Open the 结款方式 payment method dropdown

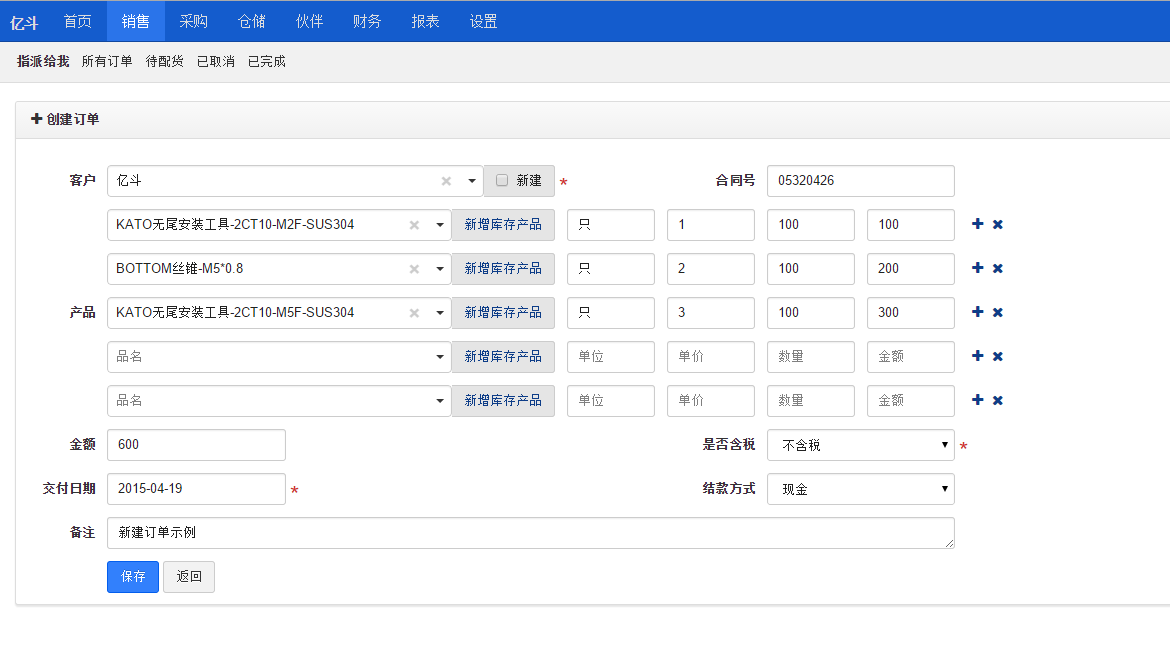[860, 489]
